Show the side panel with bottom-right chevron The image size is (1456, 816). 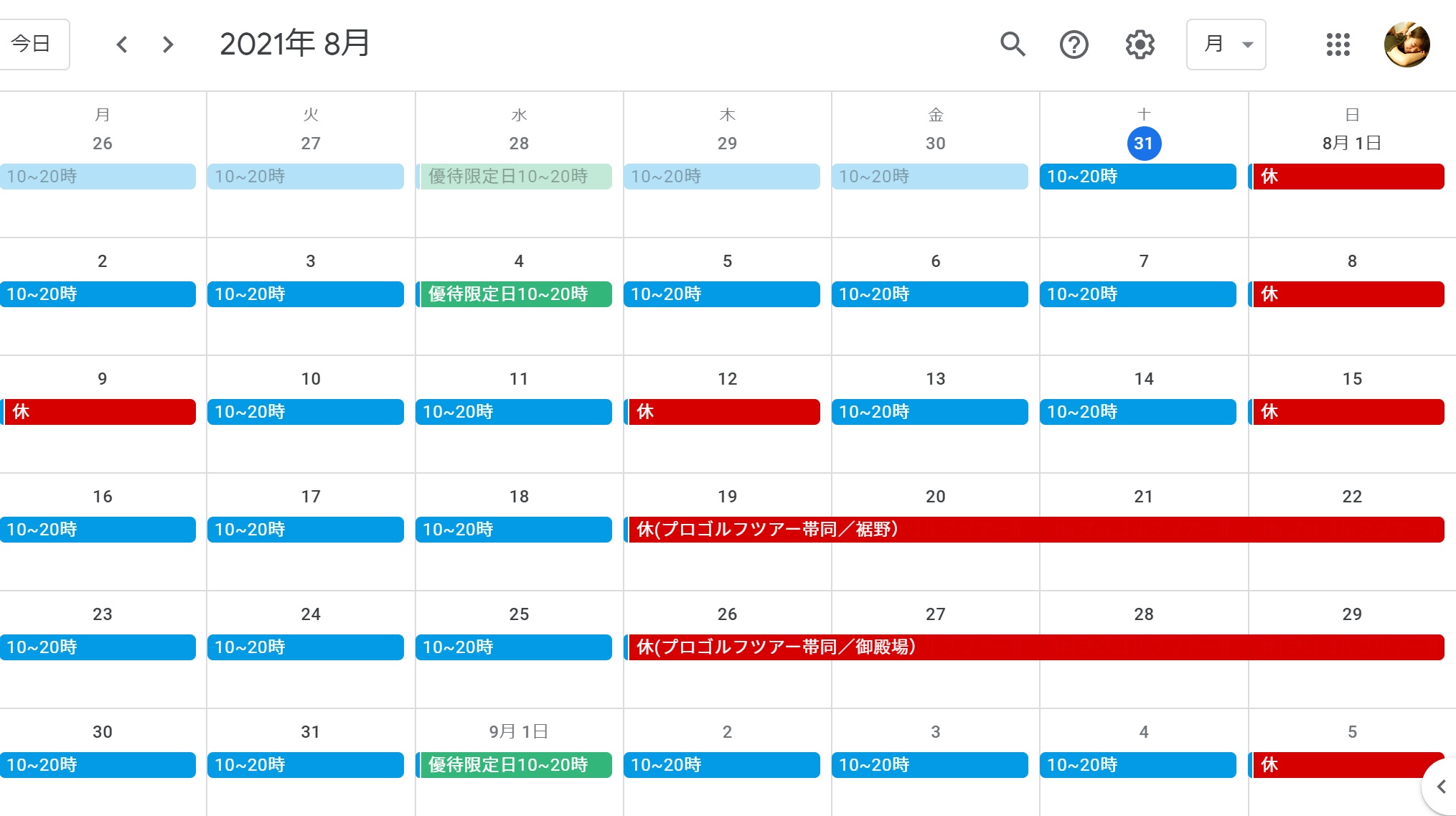click(1441, 787)
